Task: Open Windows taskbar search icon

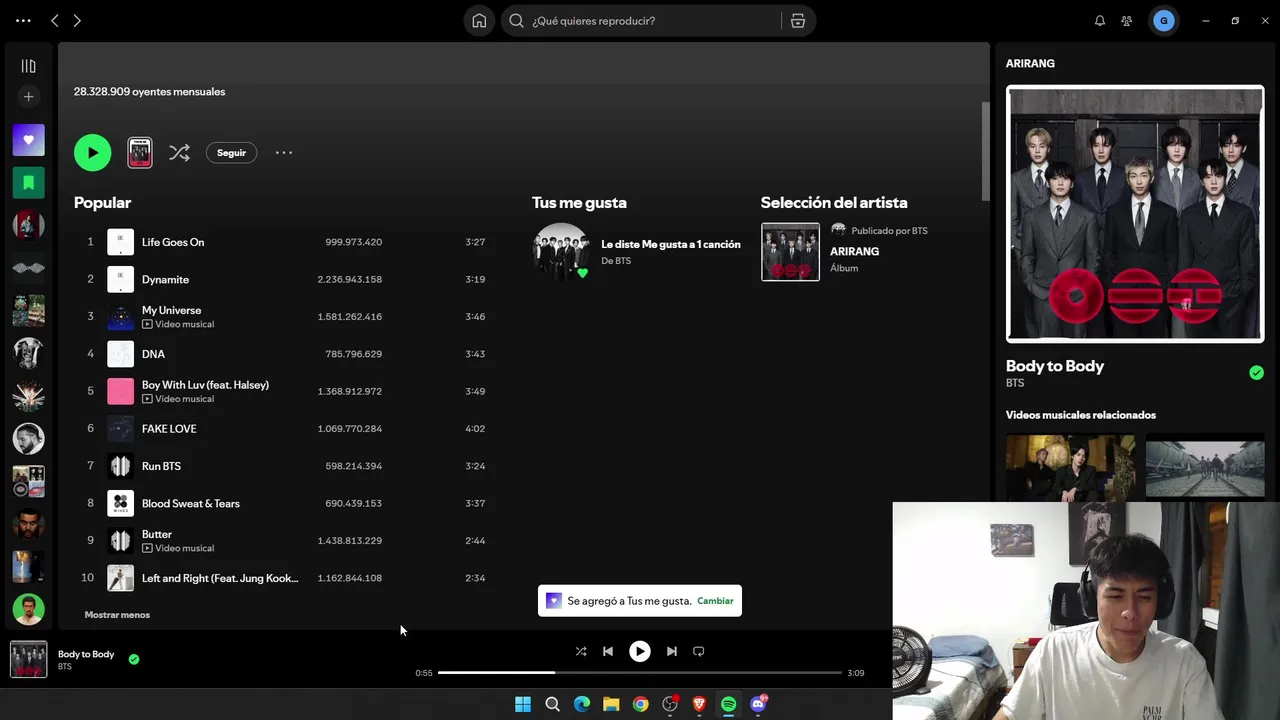Action: [552, 704]
